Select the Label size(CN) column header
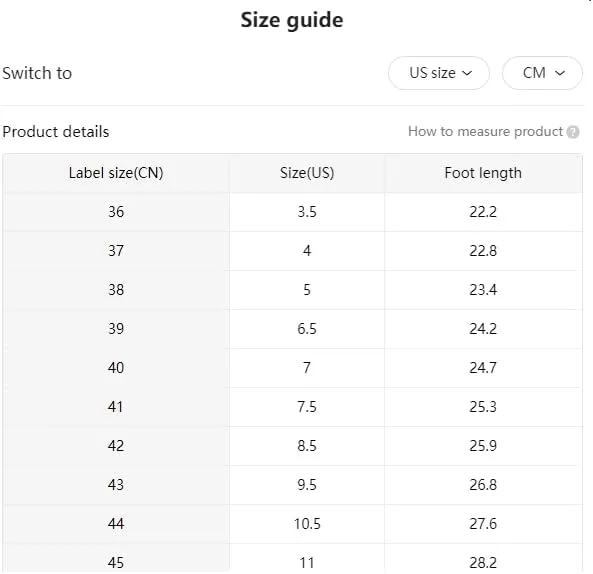Image resolution: width=593 pixels, height=574 pixels. [x=116, y=173]
